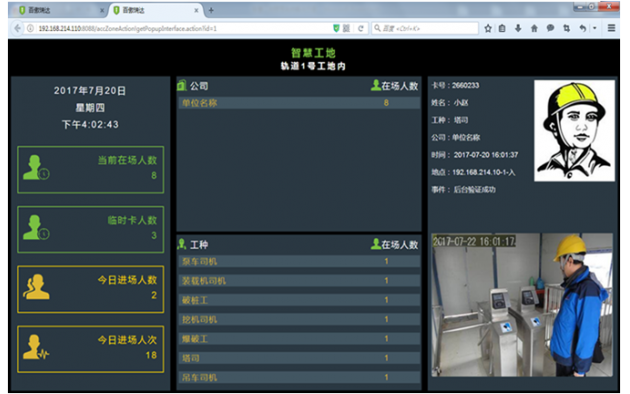
Task: Select the 单位名称 company row
Action: pos(299,103)
